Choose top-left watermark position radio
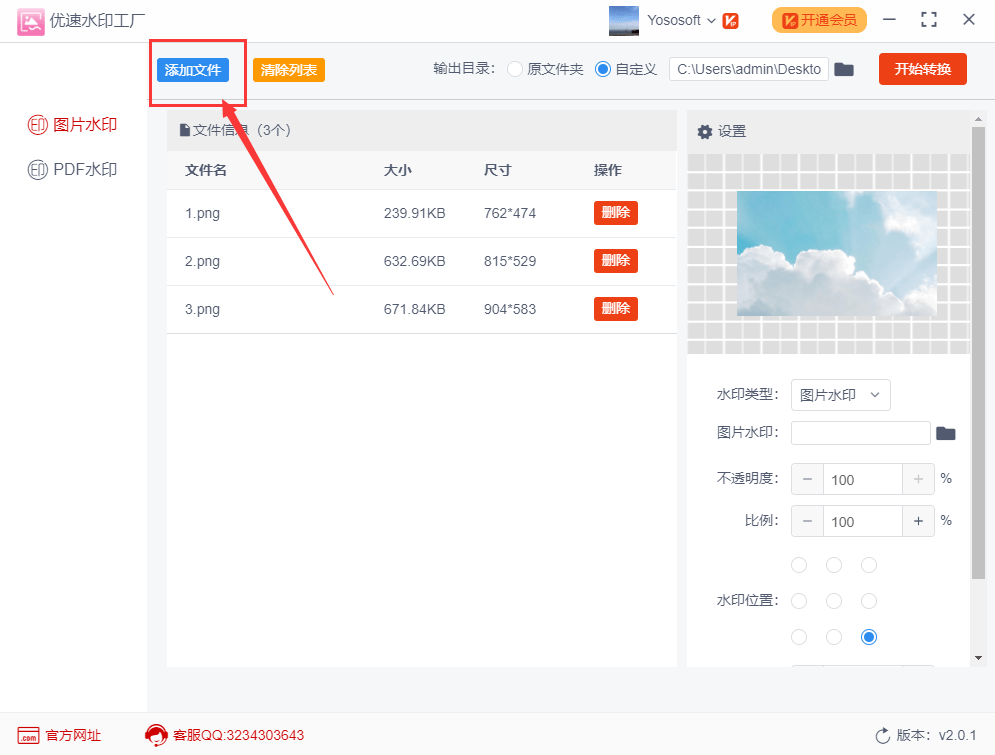Viewport: 995px width, 755px height. pos(799,565)
